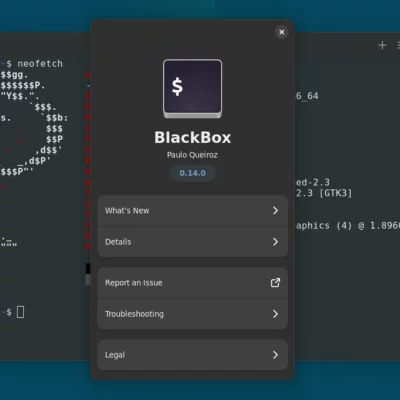The image size is (400, 400).
Task: Open the Troubleshooting row
Action: point(193,314)
